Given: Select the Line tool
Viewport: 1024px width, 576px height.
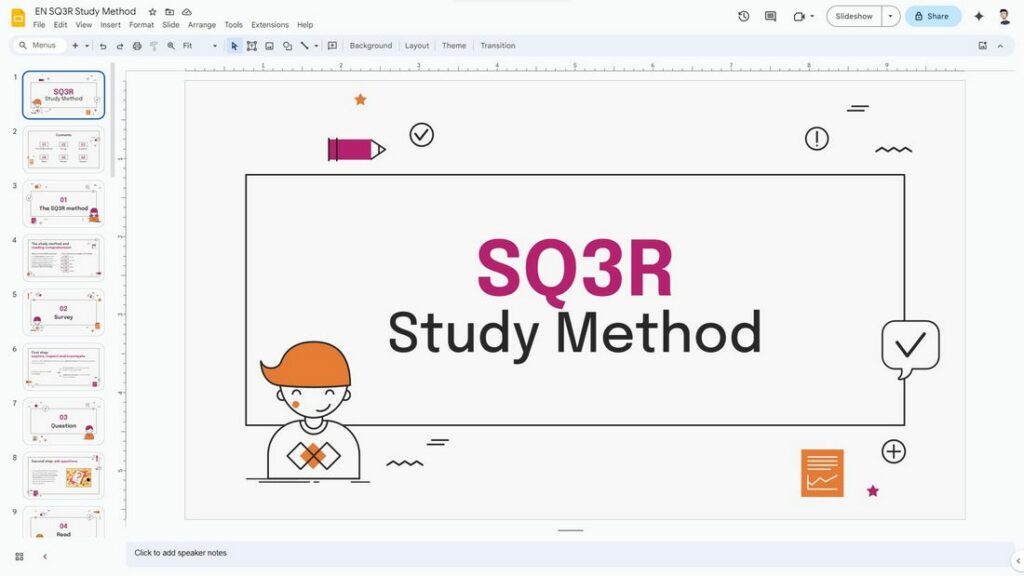Looking at the screenshot, I should pyautogui.click(x=304, y=45).
